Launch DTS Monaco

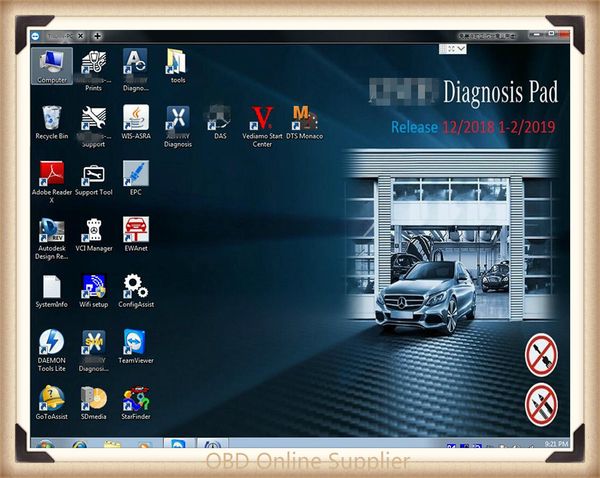pyautogui.click(x=305, y=122)
